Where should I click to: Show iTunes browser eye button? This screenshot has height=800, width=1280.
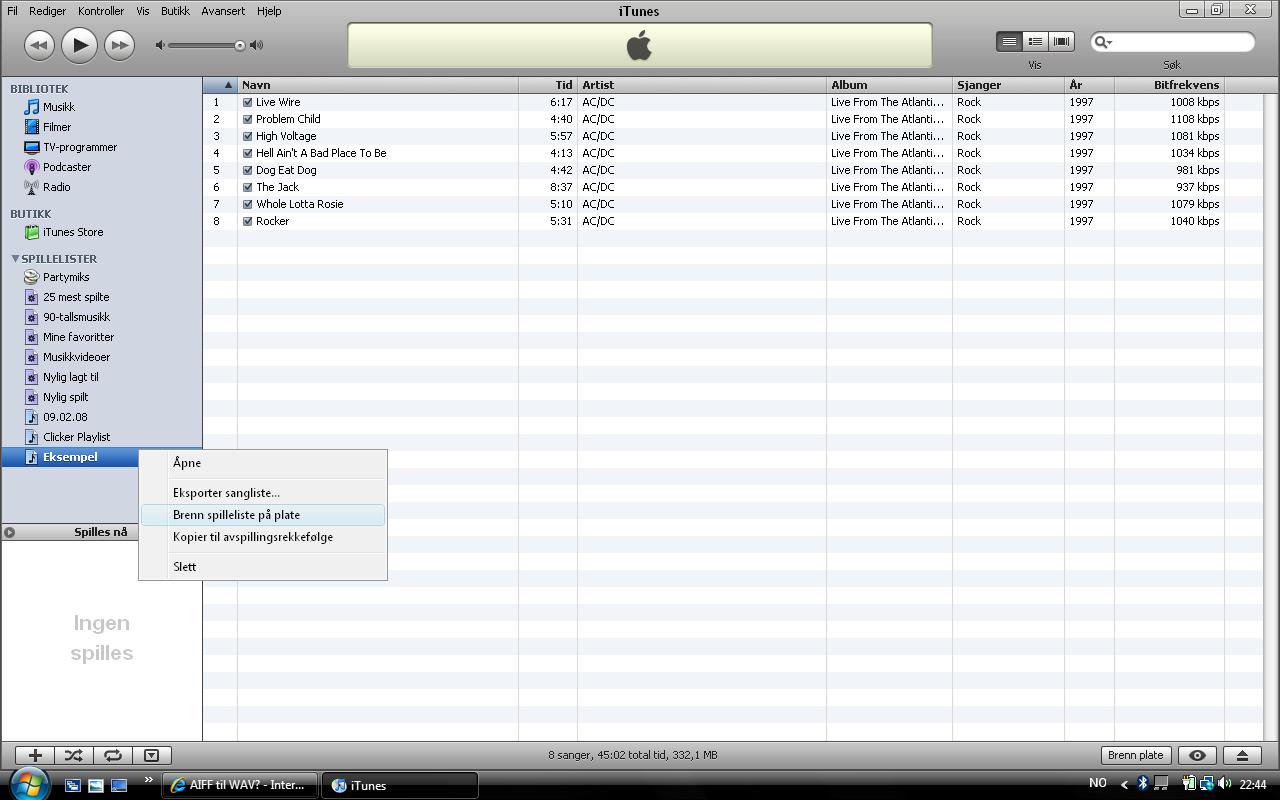(x=1197, y=755)
